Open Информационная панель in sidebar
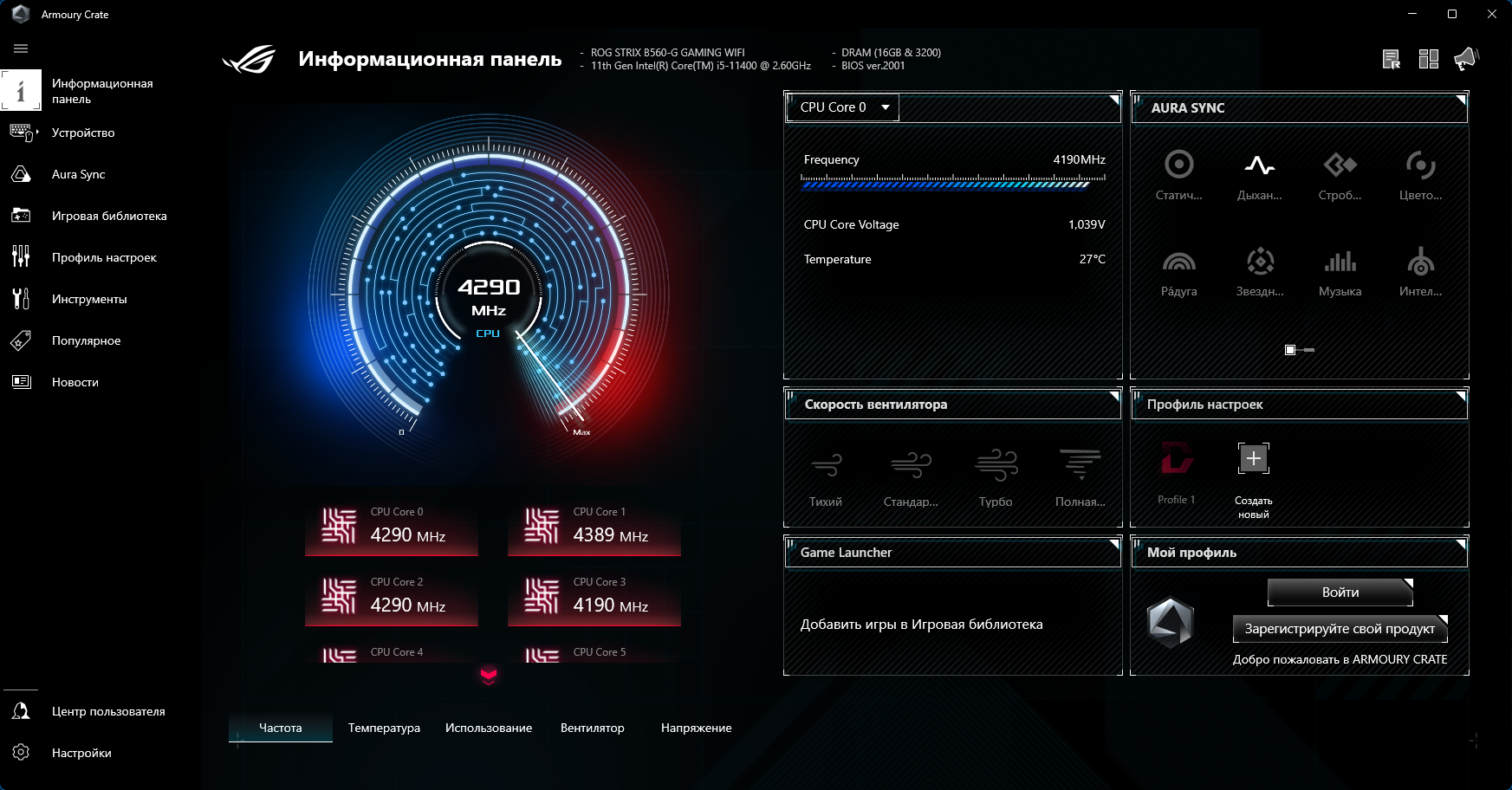1512x790 pixels. (x=102, y=91)
